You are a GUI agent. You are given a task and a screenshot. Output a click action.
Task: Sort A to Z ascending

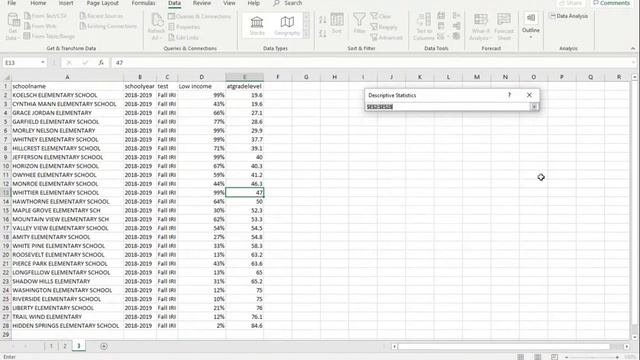322,20
